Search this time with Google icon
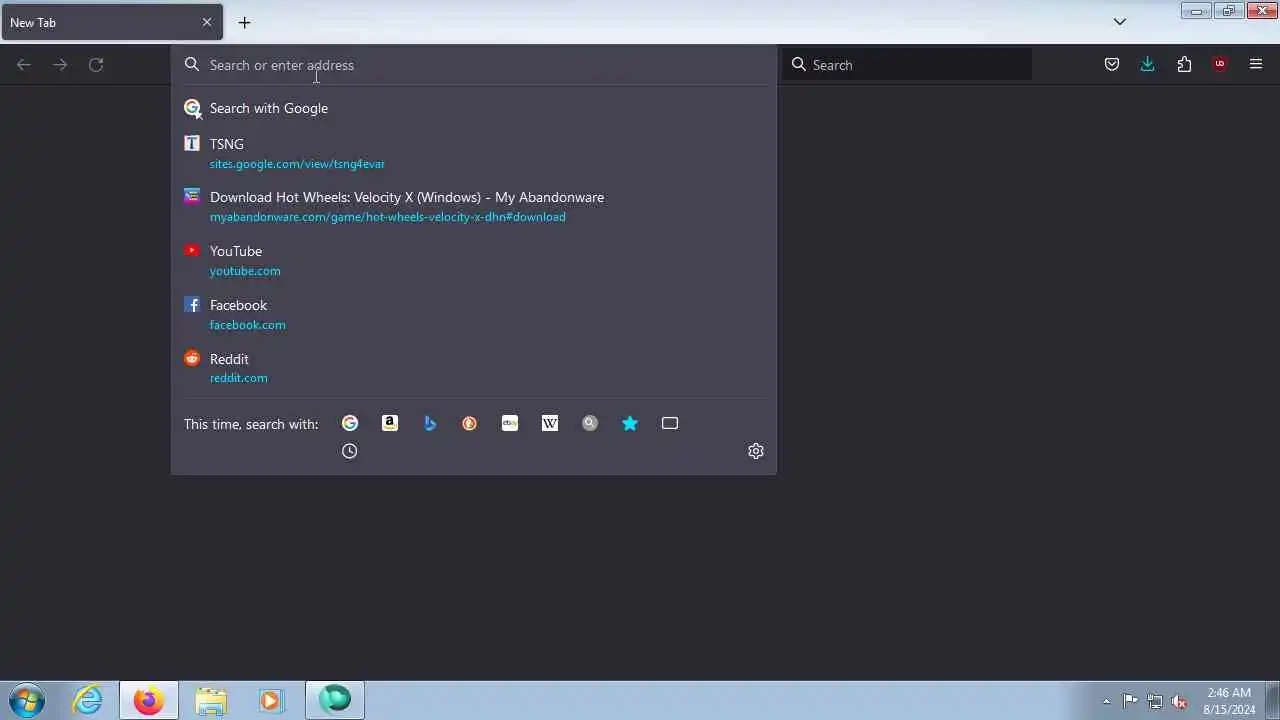Screen dimensions: 1280x720 click(350, 423)
